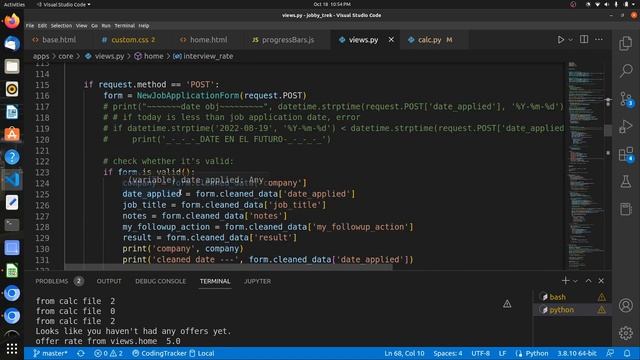The height and width of the screenshot is (360, 640).
Task: Create a new terminal with plus icon
Action: click(565, 281)
